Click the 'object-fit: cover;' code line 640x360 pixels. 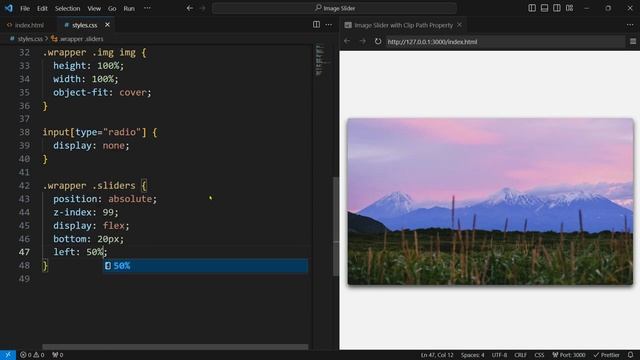click(102, 92)
